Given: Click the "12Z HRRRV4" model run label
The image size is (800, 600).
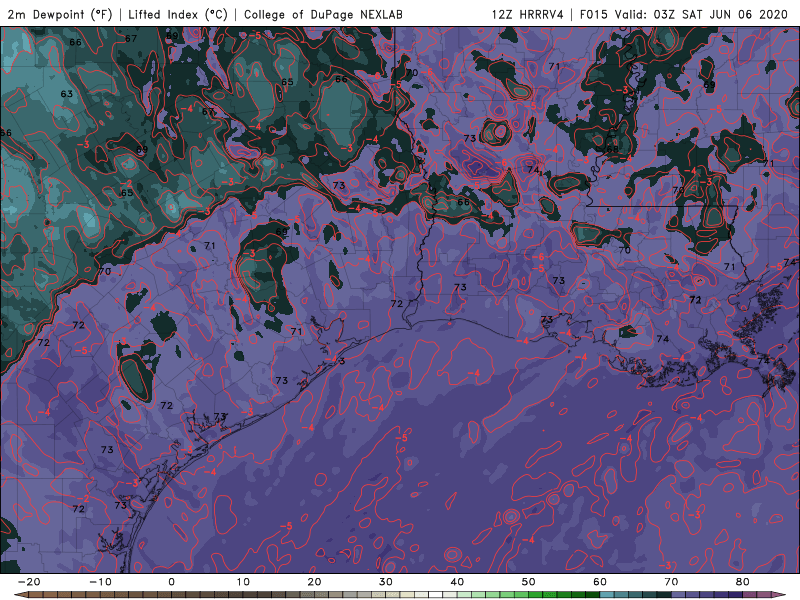Looking at the screenshot, I should [528, 14].
